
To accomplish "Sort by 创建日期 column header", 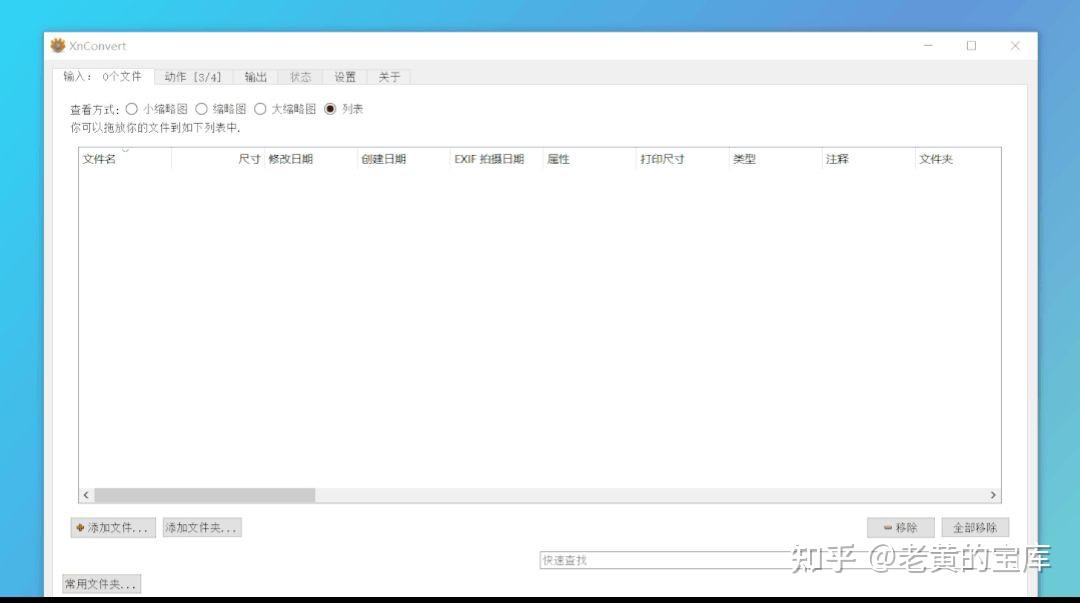I will 404,159.
